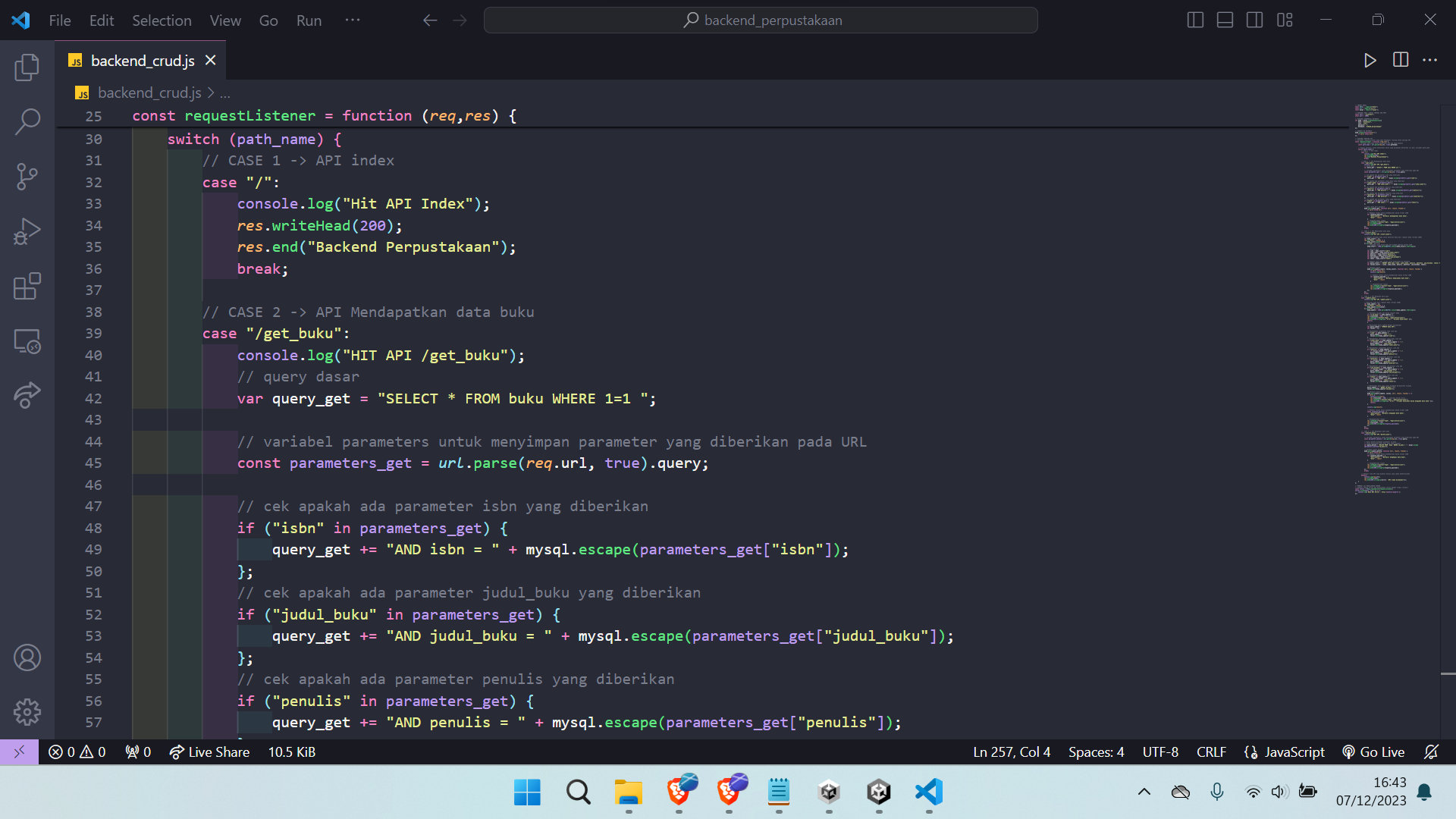The image size is (1456, 819).
Task: Open the Manage gear menu
Action: 27,711
